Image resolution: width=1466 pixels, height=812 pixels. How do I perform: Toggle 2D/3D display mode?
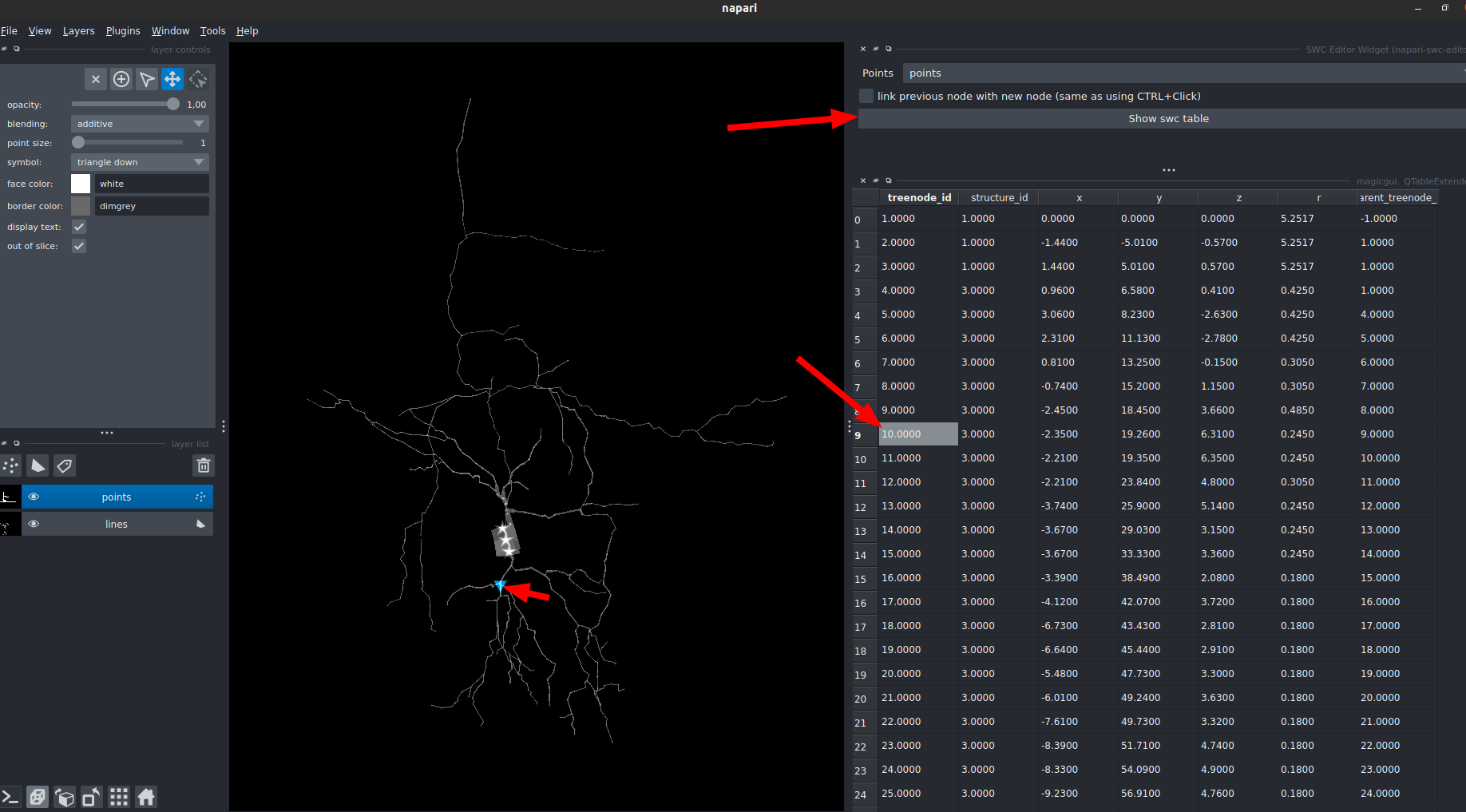(x=38, y=797)
